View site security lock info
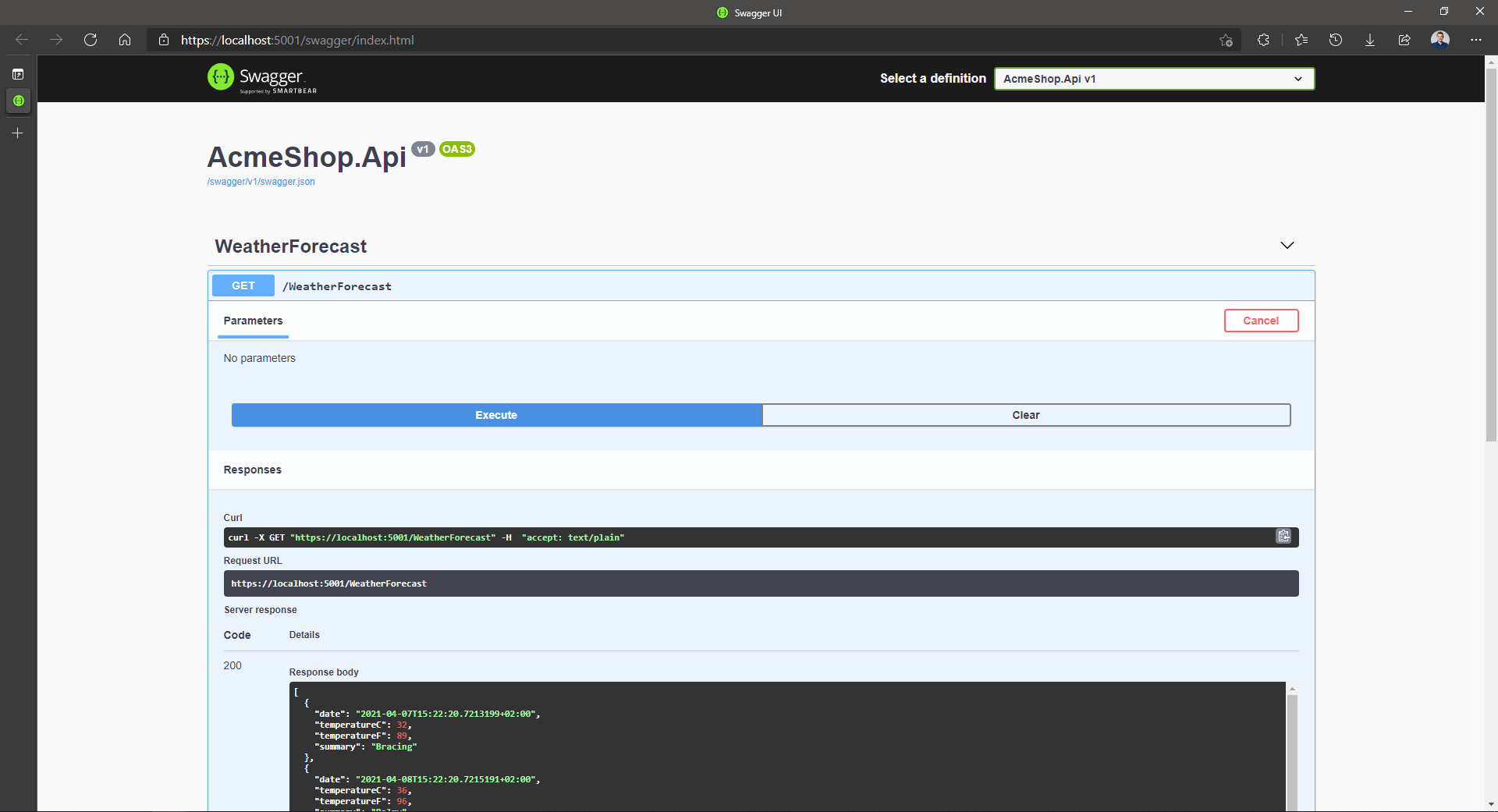Viewport: 1498px width, 812px height. tap(164, 40)
